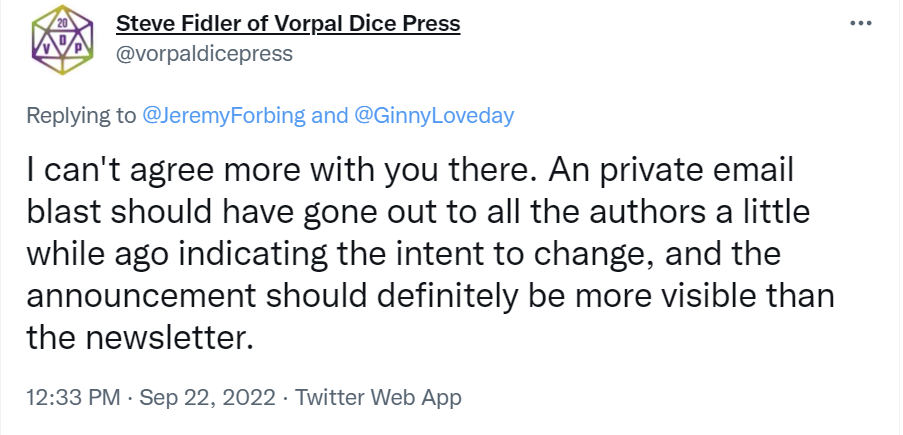Image resolution: width=903 pixels, height=435 pixels.
Task: Click the @vorpaldicepress handle
Action: (204, 53)
